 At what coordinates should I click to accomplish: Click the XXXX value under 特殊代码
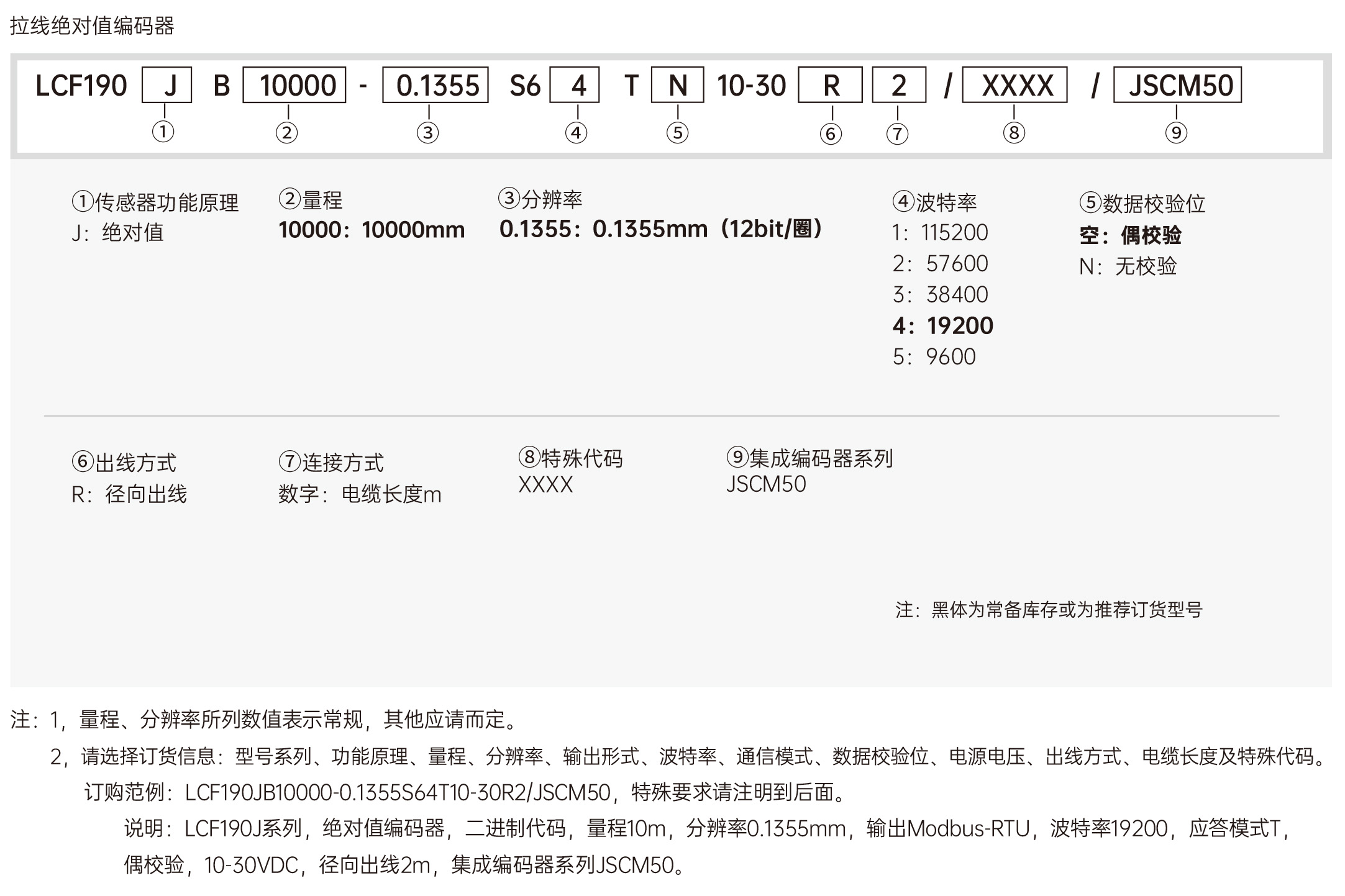click(x=546, y=485)
